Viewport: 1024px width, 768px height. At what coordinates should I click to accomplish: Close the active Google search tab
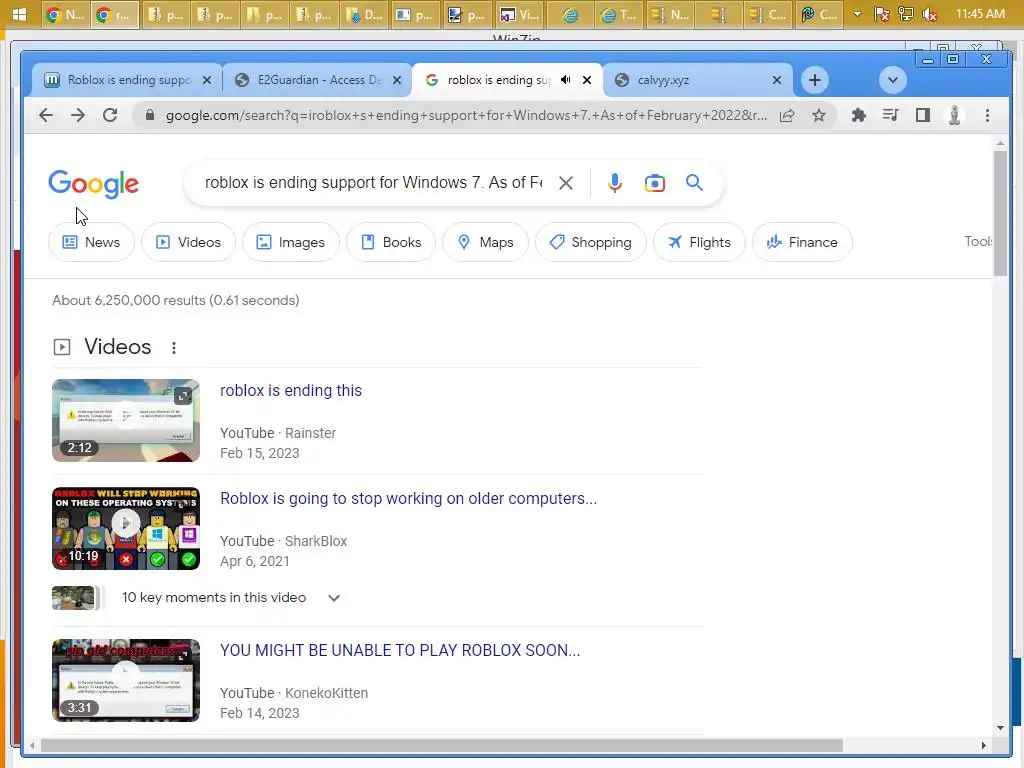pos(586,80)
